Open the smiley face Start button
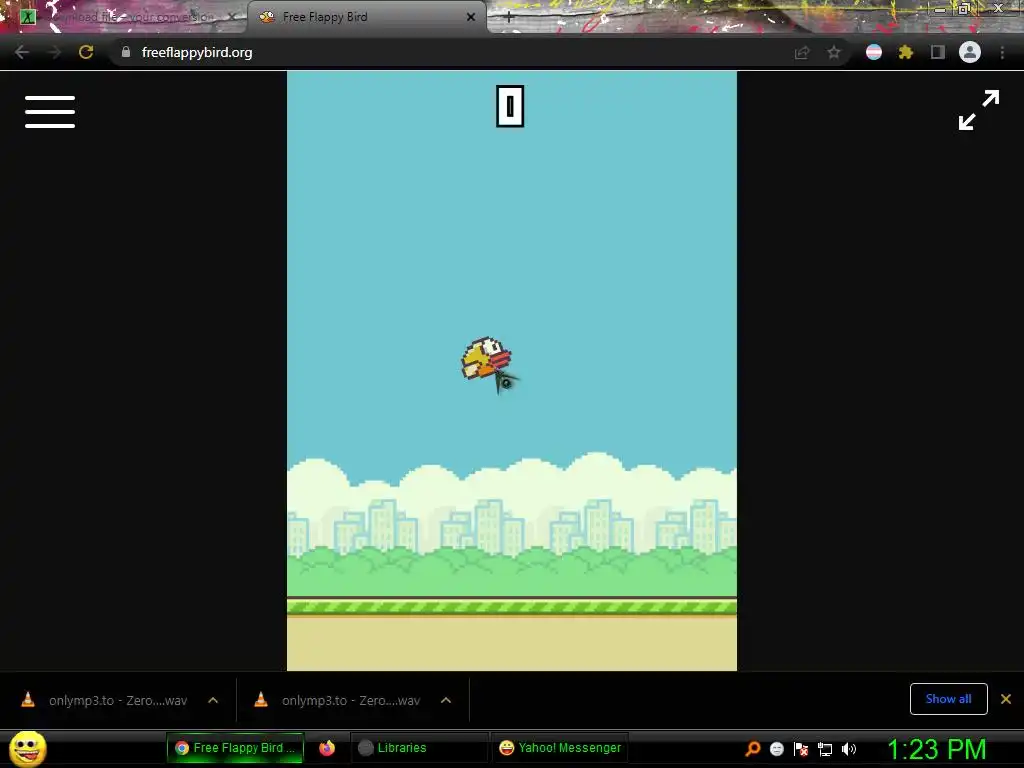The height and width of the screenshot is (768, 1024). 28,748
